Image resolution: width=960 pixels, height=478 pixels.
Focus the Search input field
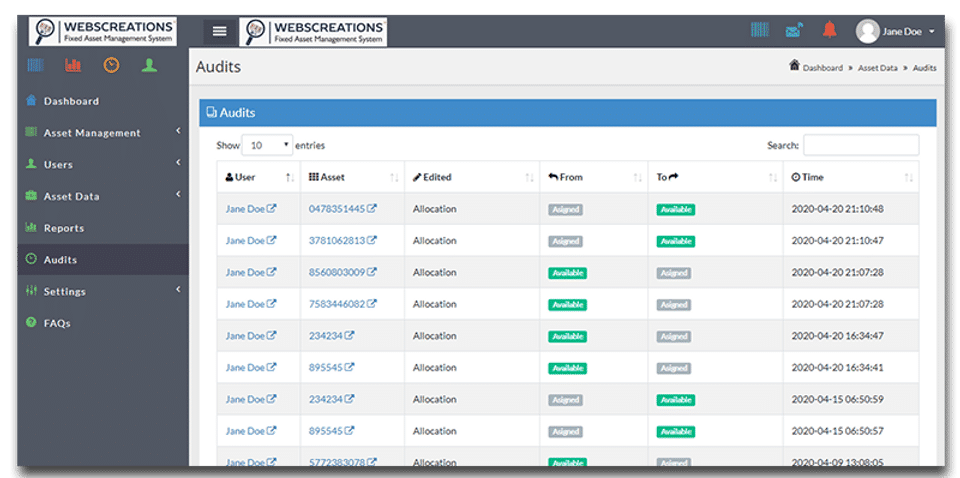click(861, 145)
